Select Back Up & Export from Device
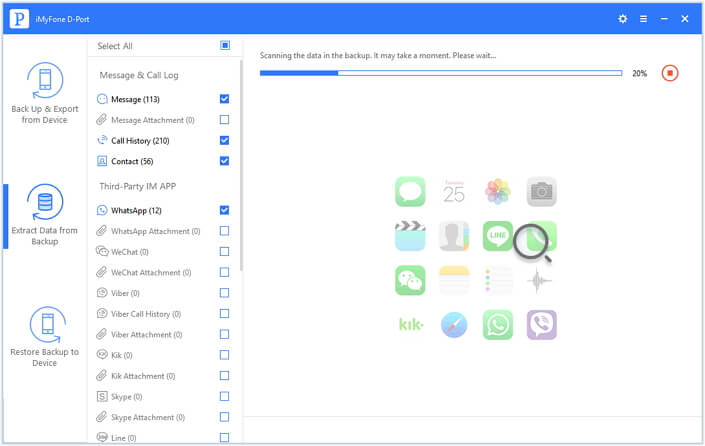This screenshot has height=446, width=705. (45, 93)
